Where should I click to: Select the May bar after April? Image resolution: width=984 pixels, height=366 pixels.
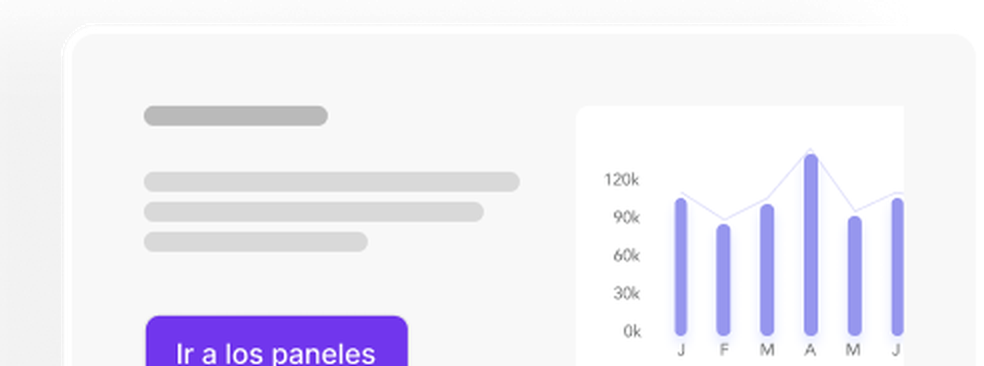[x=855, y=276]
